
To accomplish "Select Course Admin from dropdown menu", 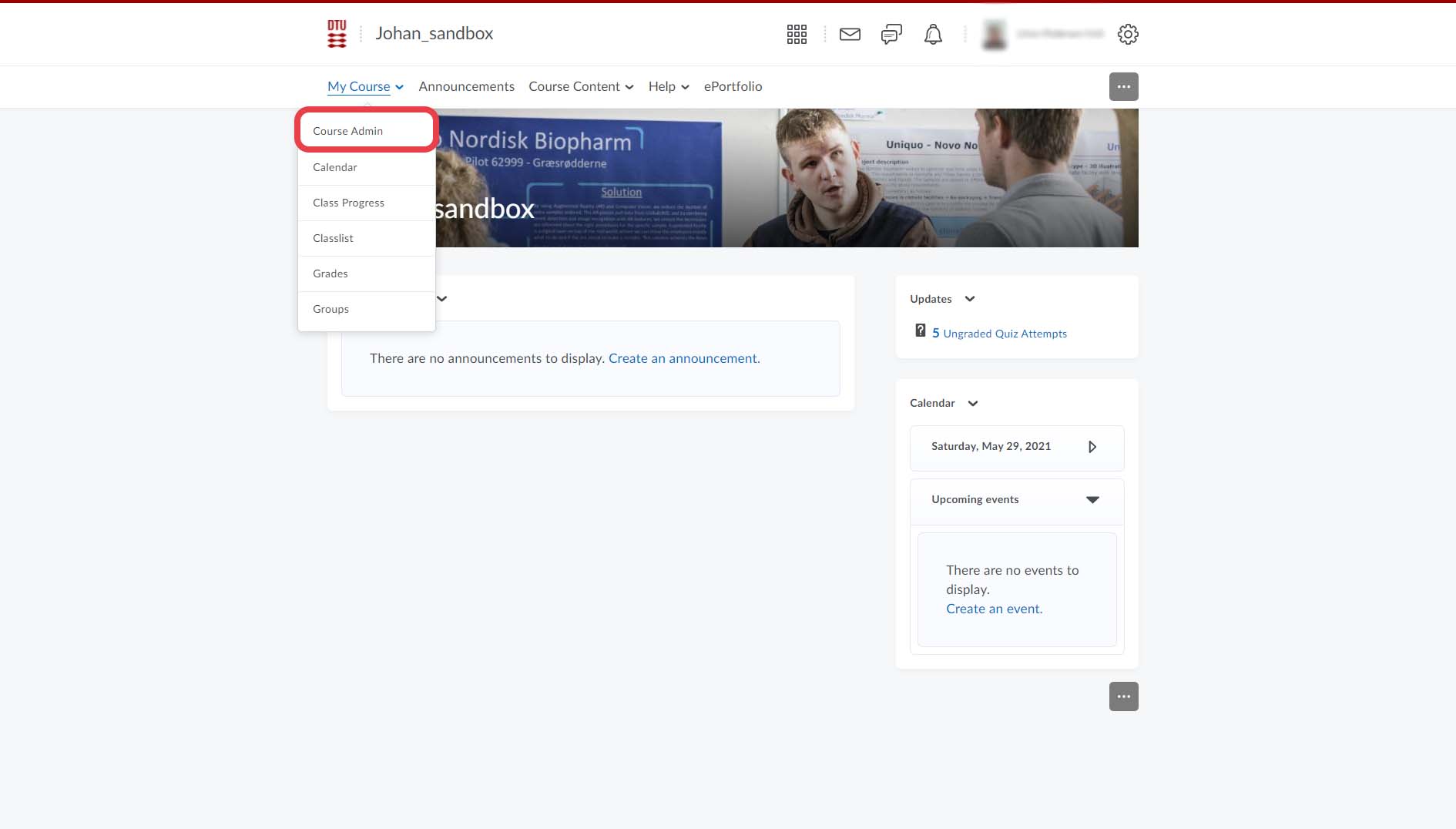I will tap(348, 131).
